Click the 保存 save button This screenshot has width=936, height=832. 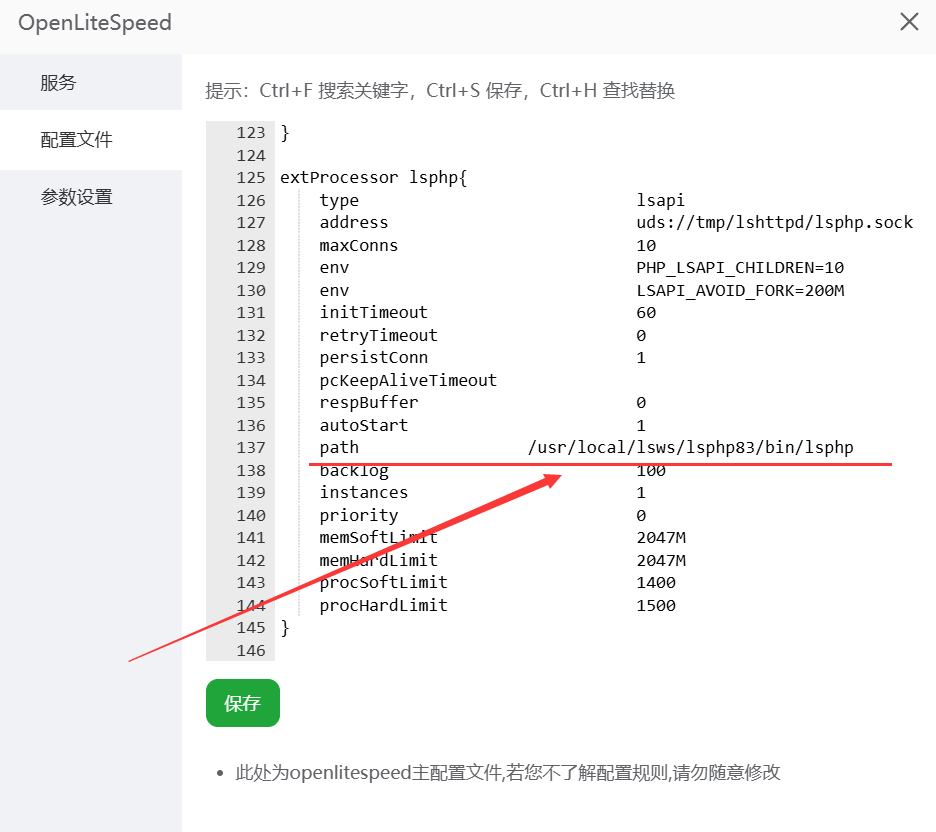click(242, 703)
